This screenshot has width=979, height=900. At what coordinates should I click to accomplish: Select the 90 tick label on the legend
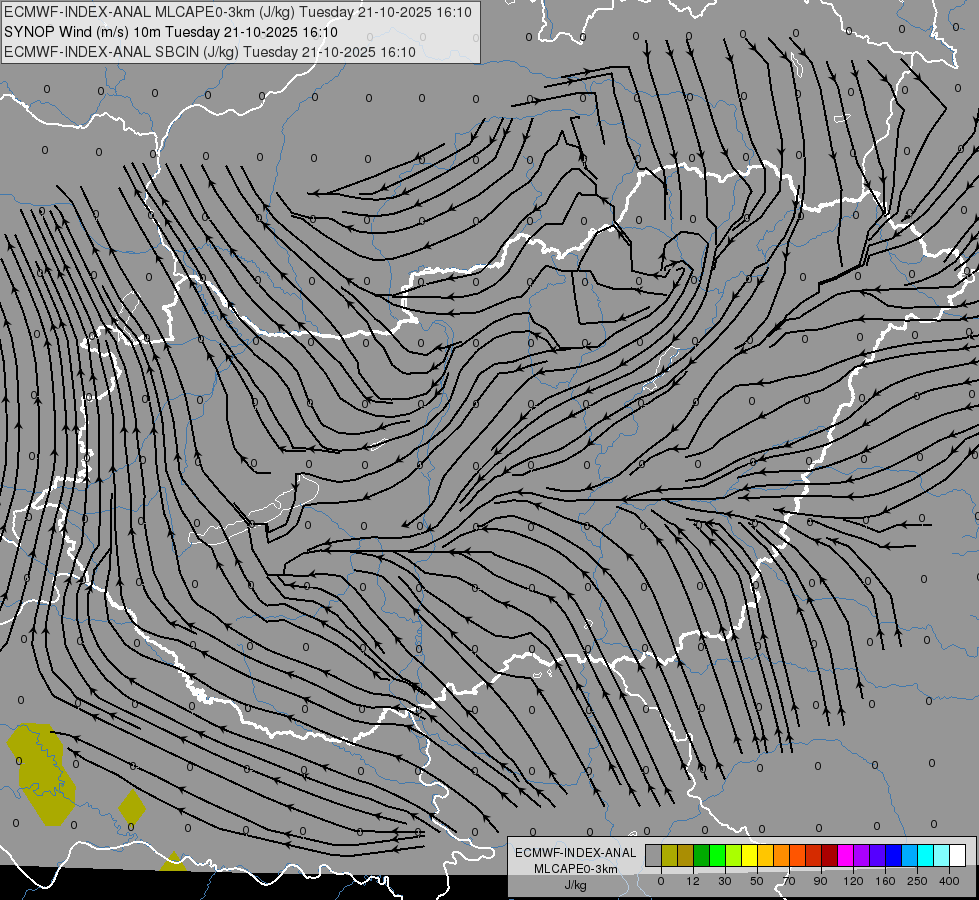(x=820, y=881)
